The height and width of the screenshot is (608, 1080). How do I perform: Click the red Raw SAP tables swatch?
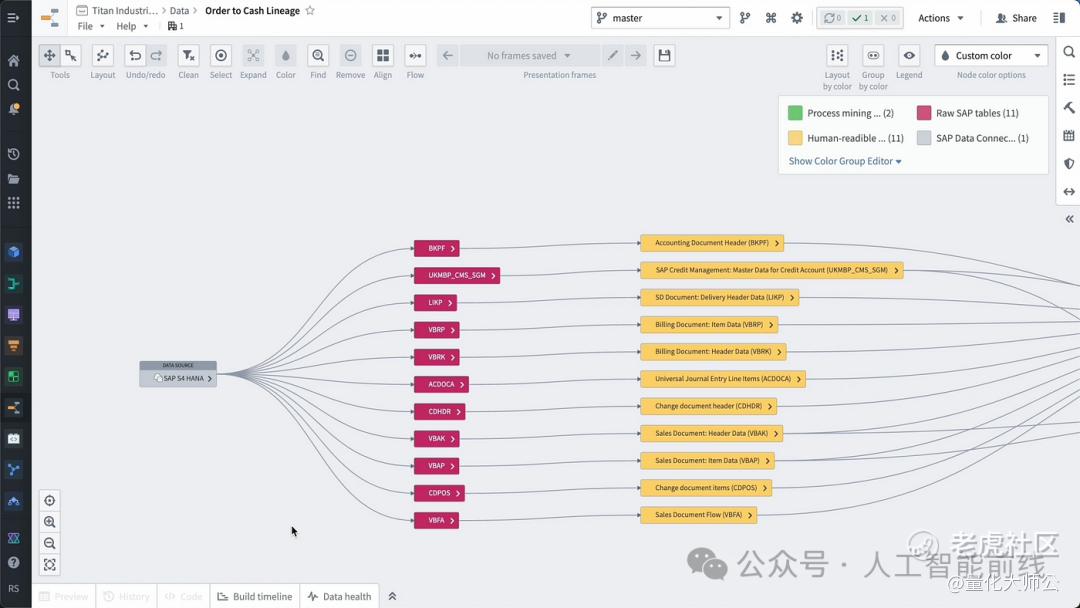924,113
